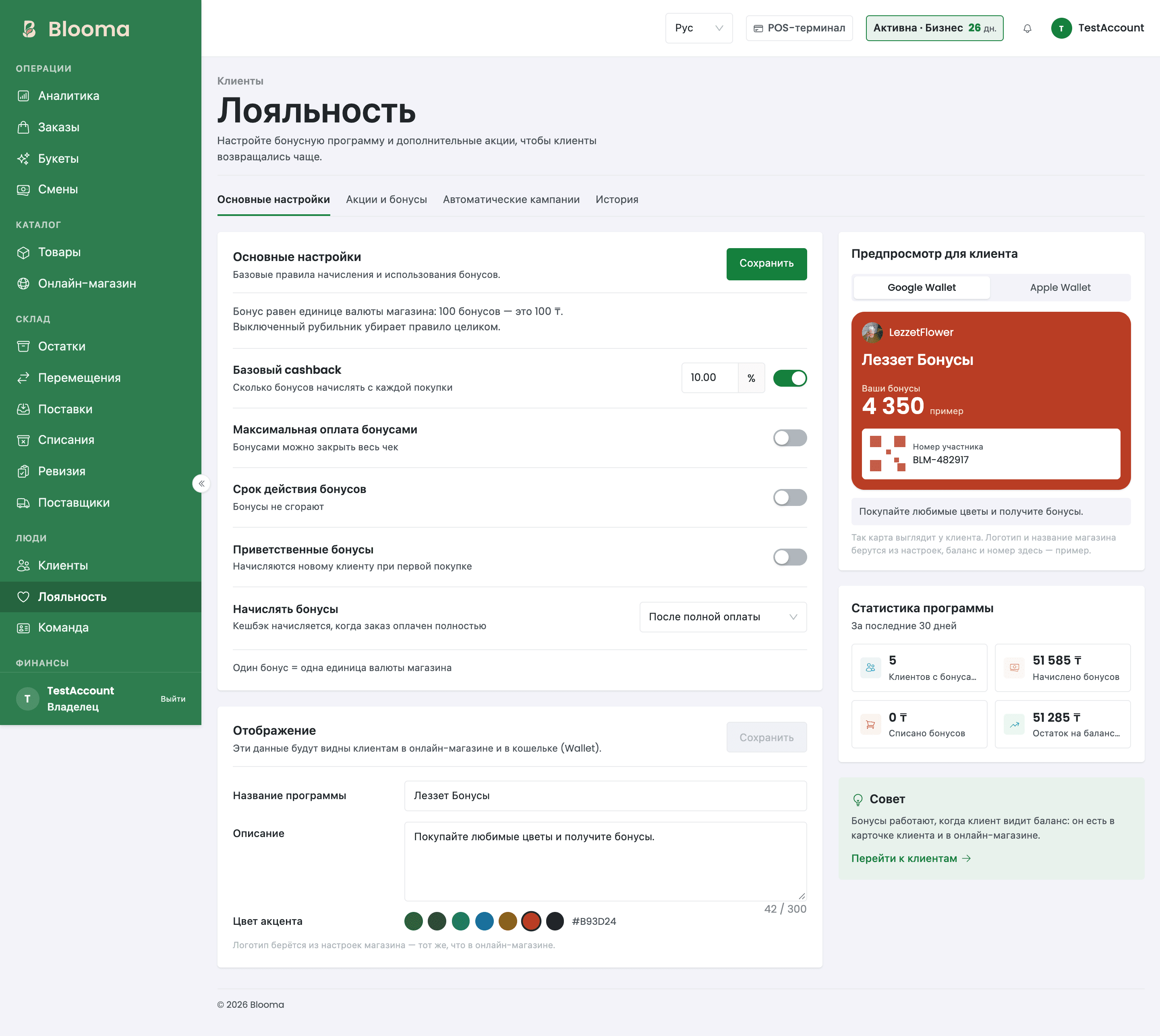Viewport: 1160px width, 1036px height.
Task: Click the Активна · Бизнес subscription badge
Action: point(934,28)
